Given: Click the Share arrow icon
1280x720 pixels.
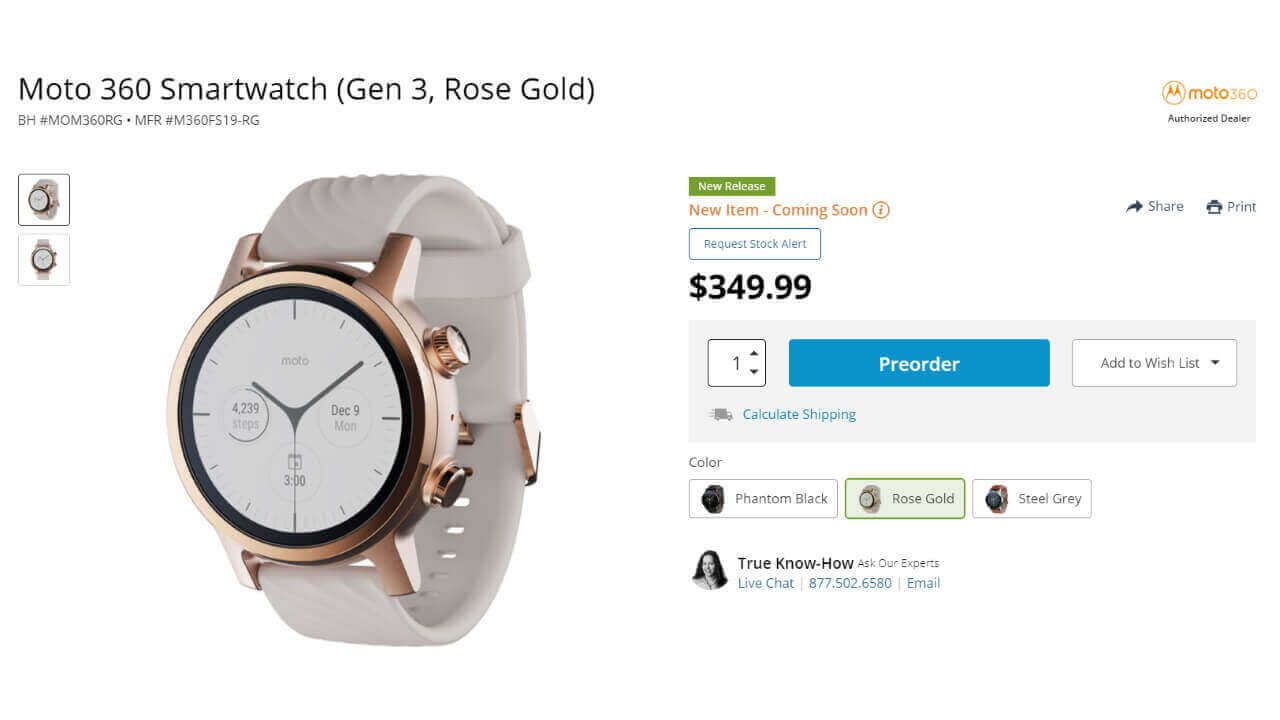Looking at the screenshot, I should pos(1134,206).
